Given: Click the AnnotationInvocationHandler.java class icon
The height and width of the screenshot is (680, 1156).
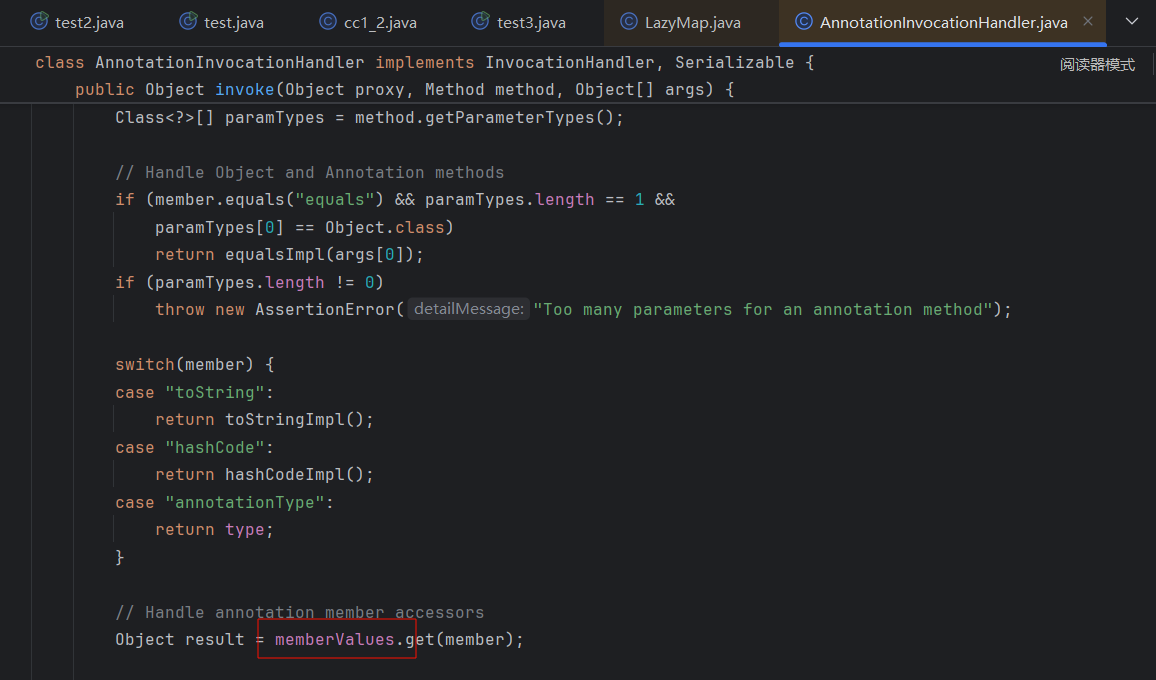Looking at the screenshot, I should [x=803, y=22].
